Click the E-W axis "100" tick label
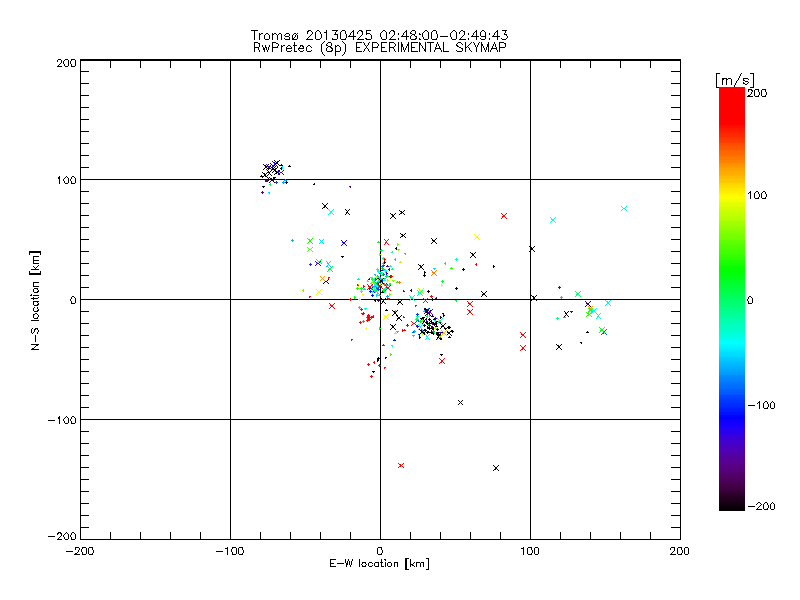The width and height of the screenshot is (800, 600). (x=530, y=551)
